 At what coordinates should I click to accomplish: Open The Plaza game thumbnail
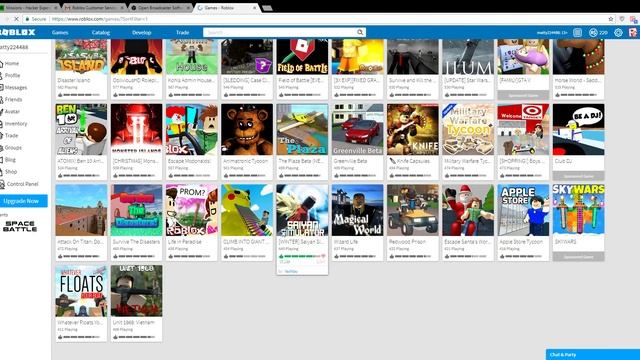tap(302, 129)
